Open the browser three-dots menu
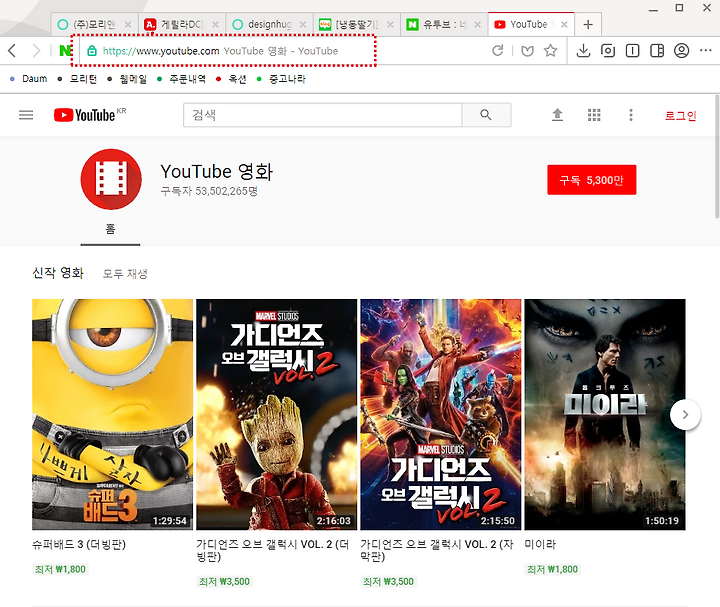The height and width of the screenshot is (607, 720). click(706, 51)
